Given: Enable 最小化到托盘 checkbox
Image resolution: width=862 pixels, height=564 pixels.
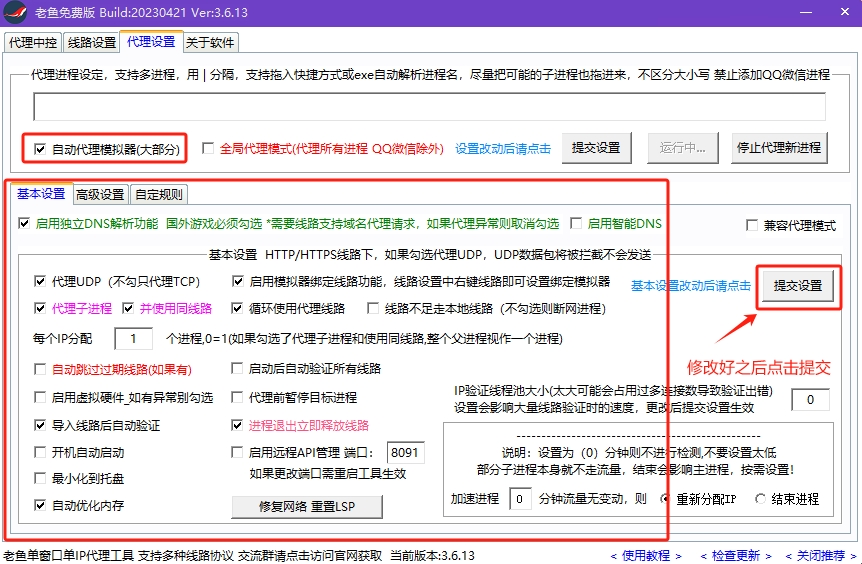Looking at the screenshot, I should (40, 478).
